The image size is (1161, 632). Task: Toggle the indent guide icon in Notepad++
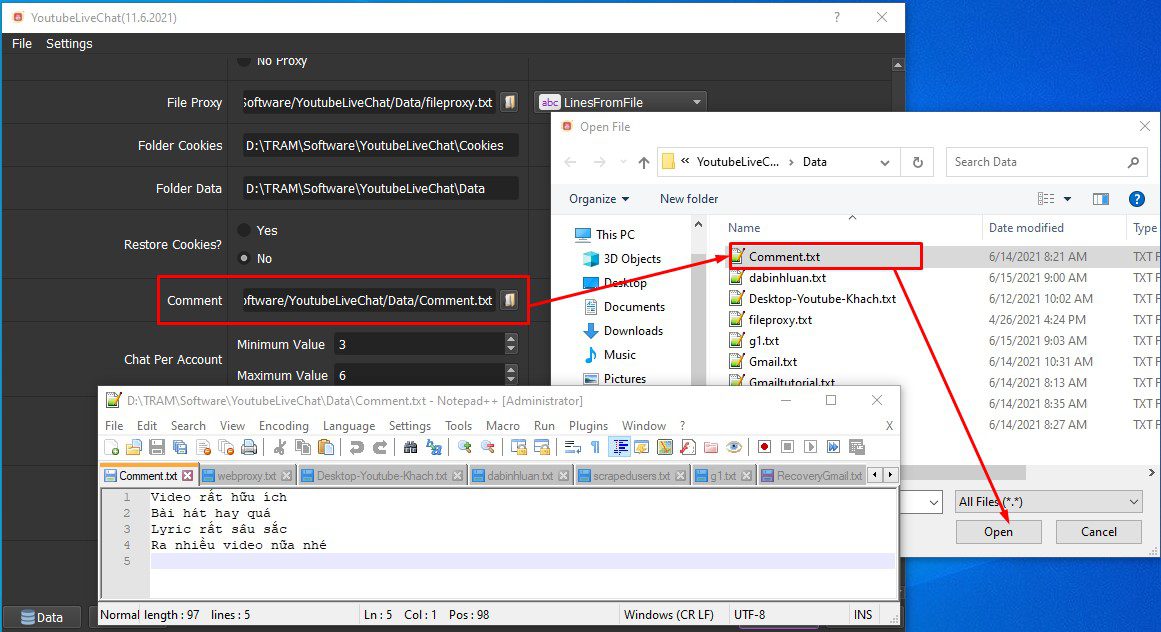[x=619, y=447]
